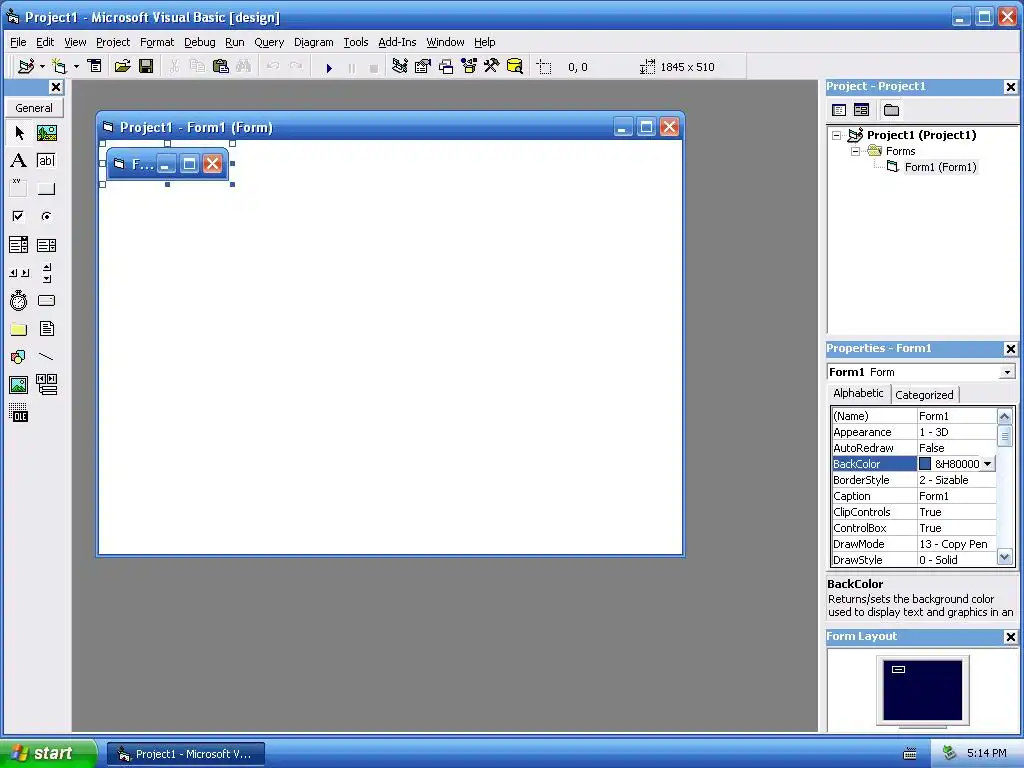The width and height of the screenshot is (1024, 768).
Task: Select the Image tool
Action: 19,385
